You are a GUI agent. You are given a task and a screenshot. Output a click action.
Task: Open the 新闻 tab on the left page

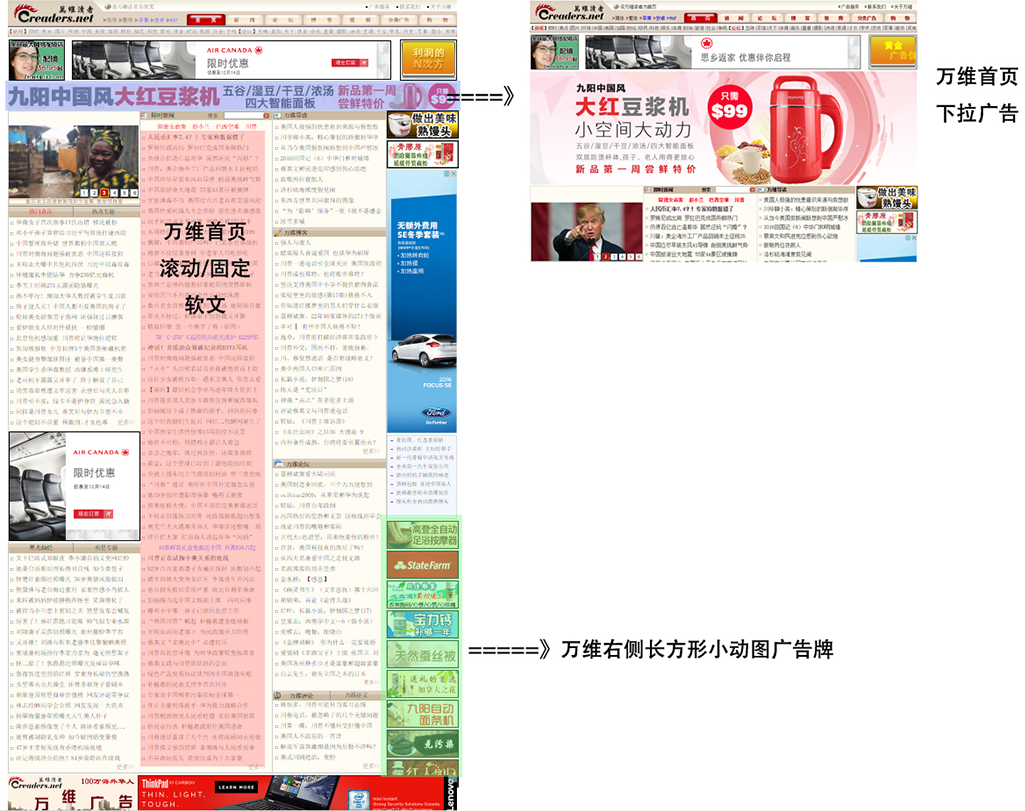[x=244, y=20]
